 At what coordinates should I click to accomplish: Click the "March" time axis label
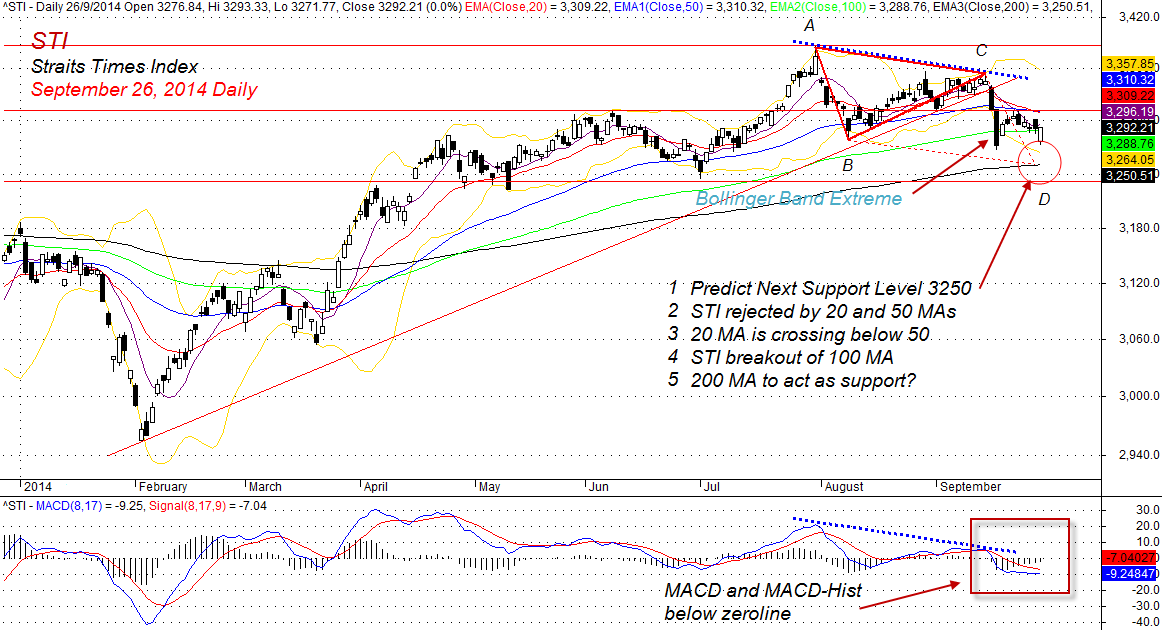(x=265, y=487)
